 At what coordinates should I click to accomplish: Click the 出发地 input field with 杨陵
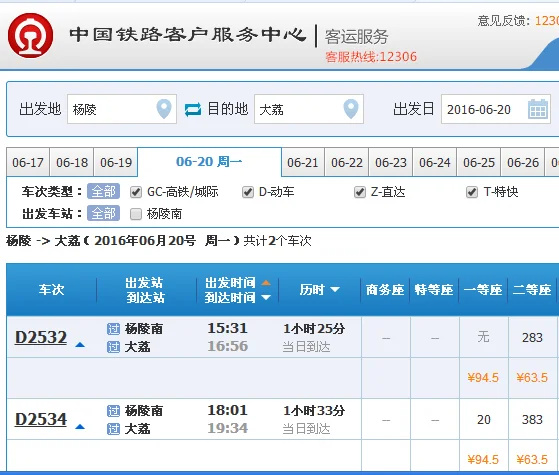[122, 109]
